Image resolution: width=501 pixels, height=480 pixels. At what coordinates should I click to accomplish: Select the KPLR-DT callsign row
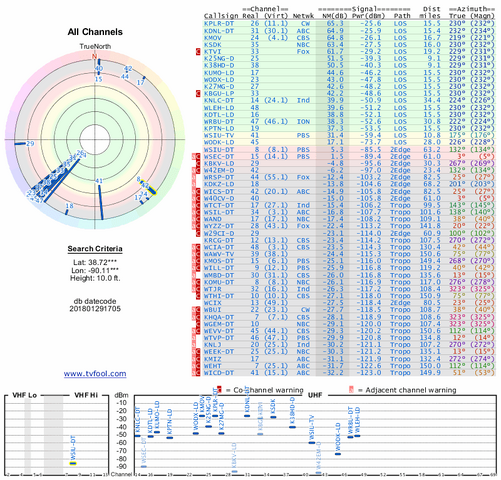click(349, 24)
